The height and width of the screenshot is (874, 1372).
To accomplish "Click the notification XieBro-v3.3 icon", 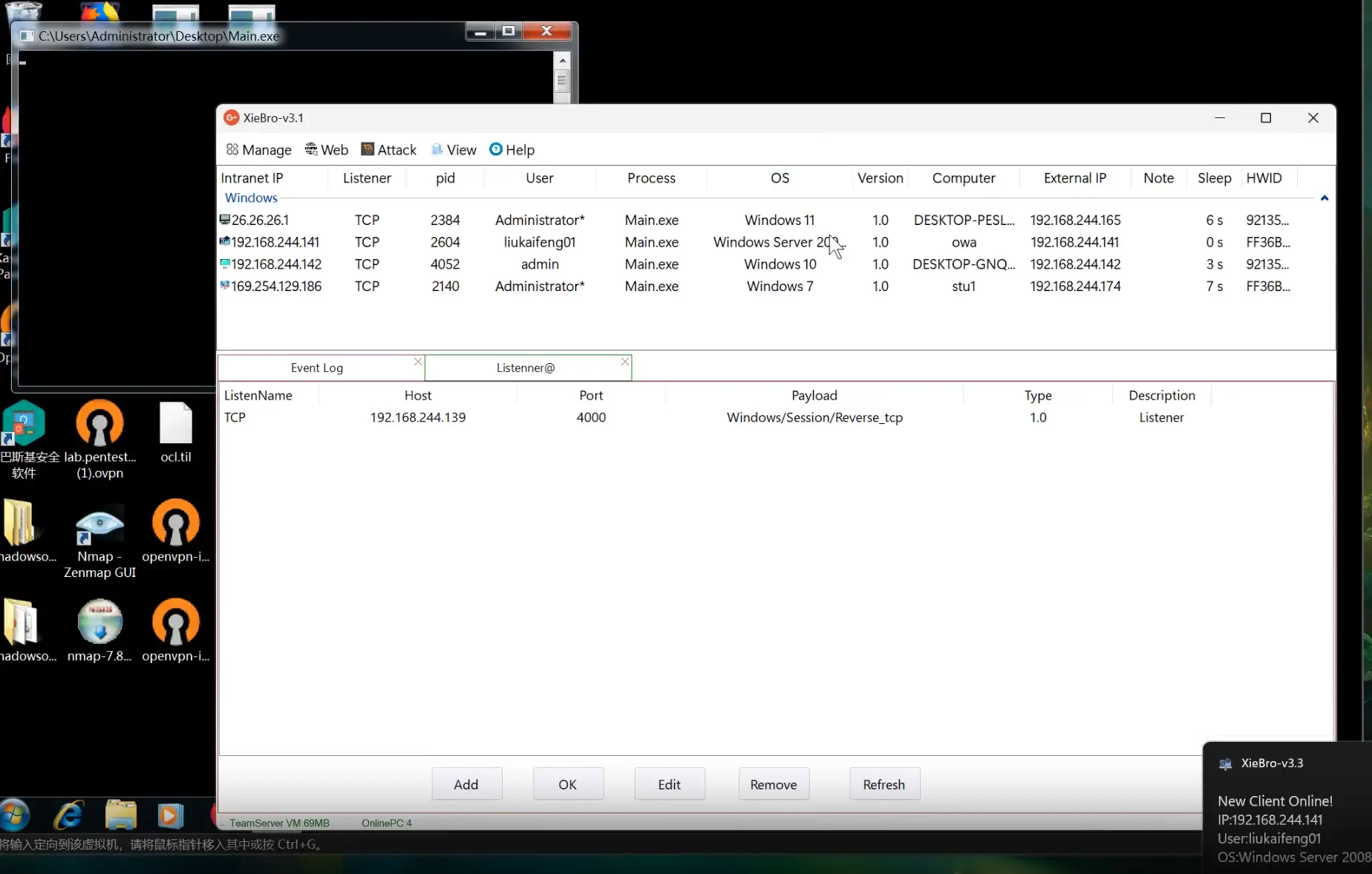I will pyautogui.click(x=1226, y=763).
